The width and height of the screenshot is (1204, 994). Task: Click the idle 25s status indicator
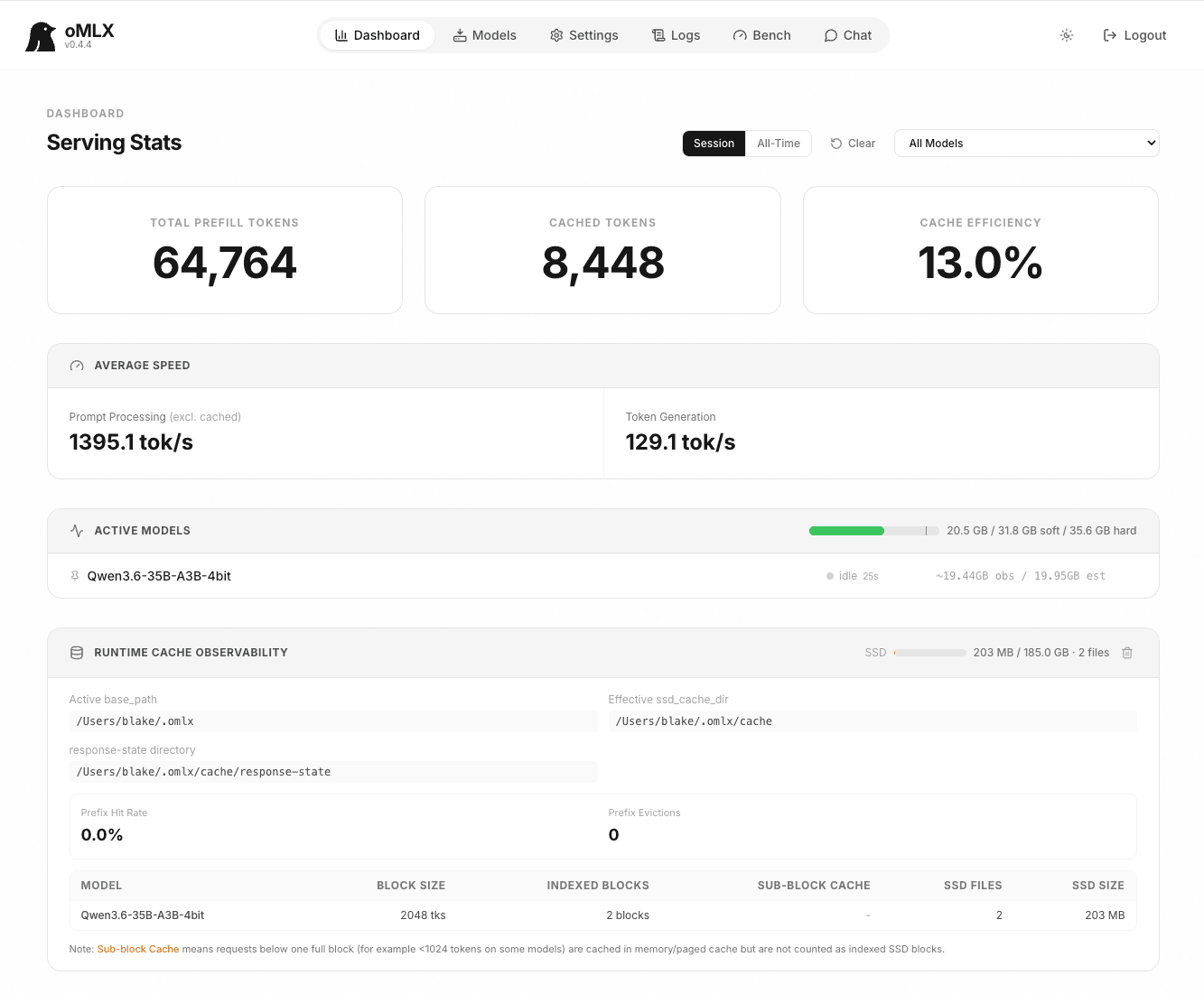tap(853, 576)
